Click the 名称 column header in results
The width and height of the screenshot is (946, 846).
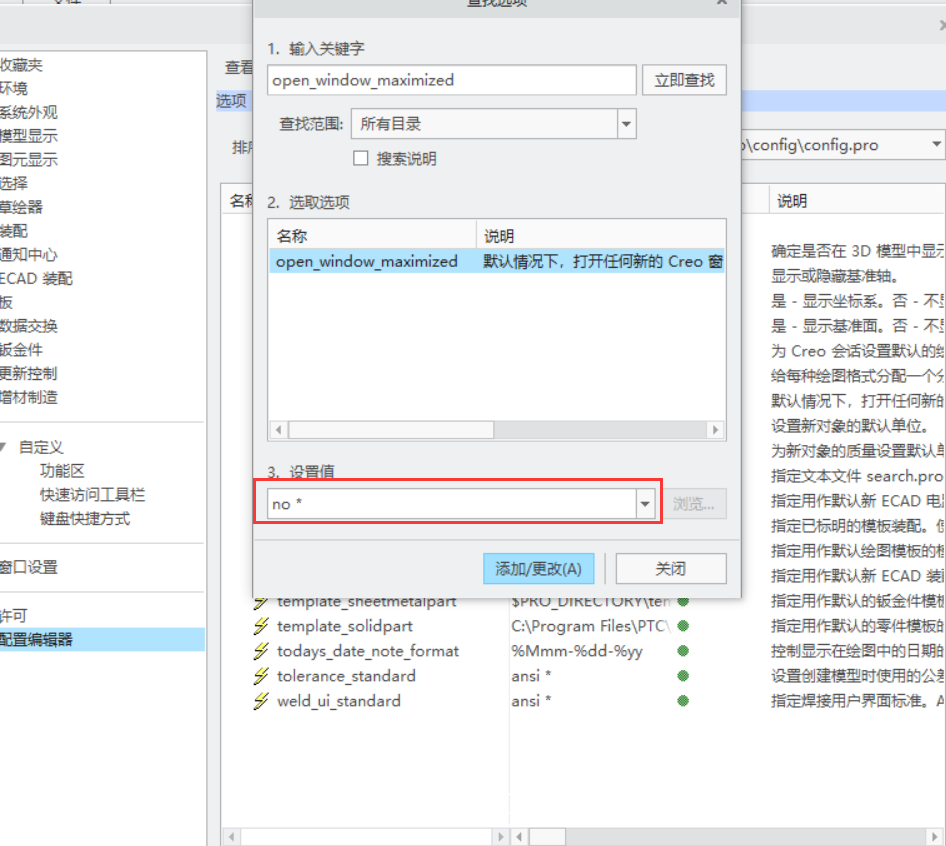point(372,235)
